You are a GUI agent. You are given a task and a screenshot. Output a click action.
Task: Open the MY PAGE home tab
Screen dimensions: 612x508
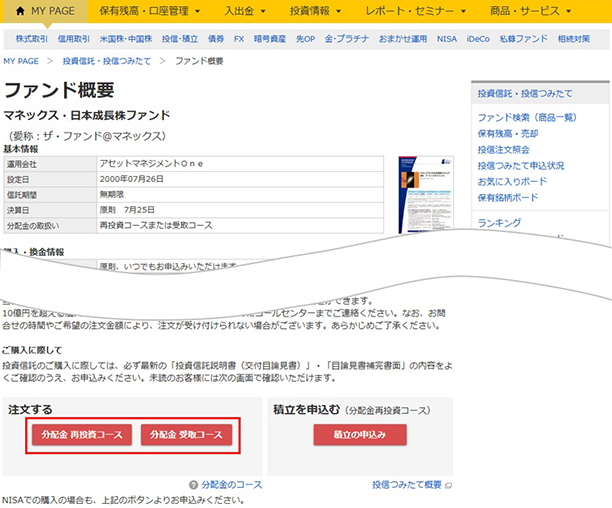[45, 11]
